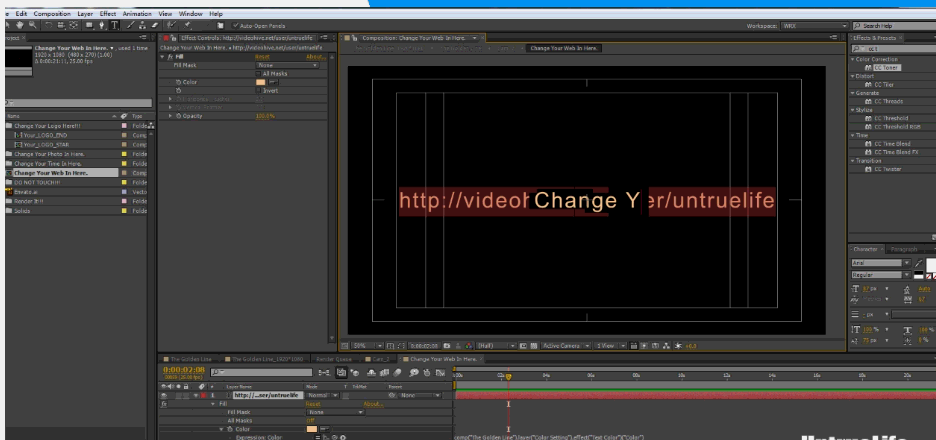Click the Search Help field
Viewport: 936px width, 440px height.
click(x=894, y=26)
